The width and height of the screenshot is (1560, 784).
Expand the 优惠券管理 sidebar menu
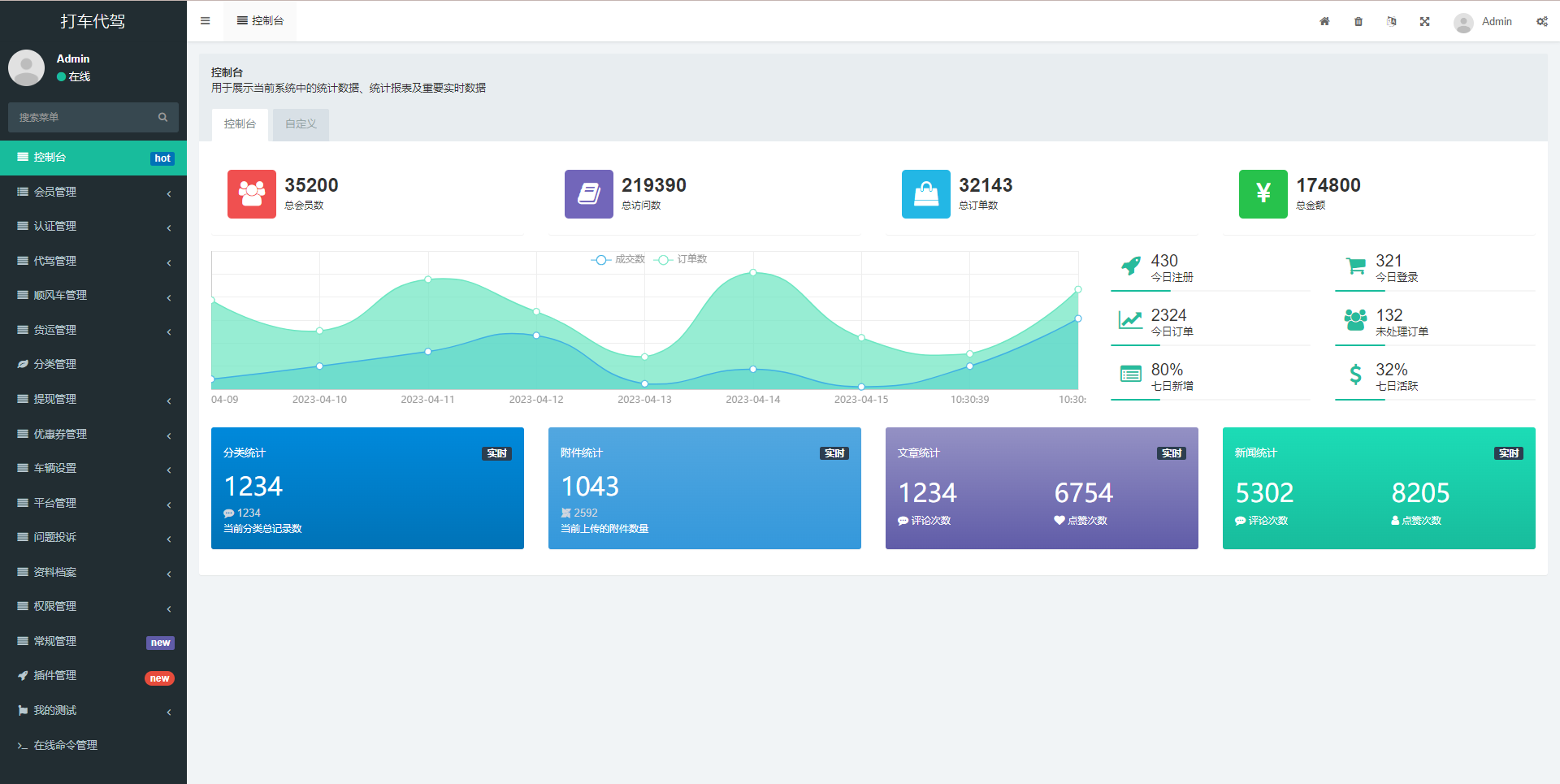pyautogui.click(x=93, y=435)
